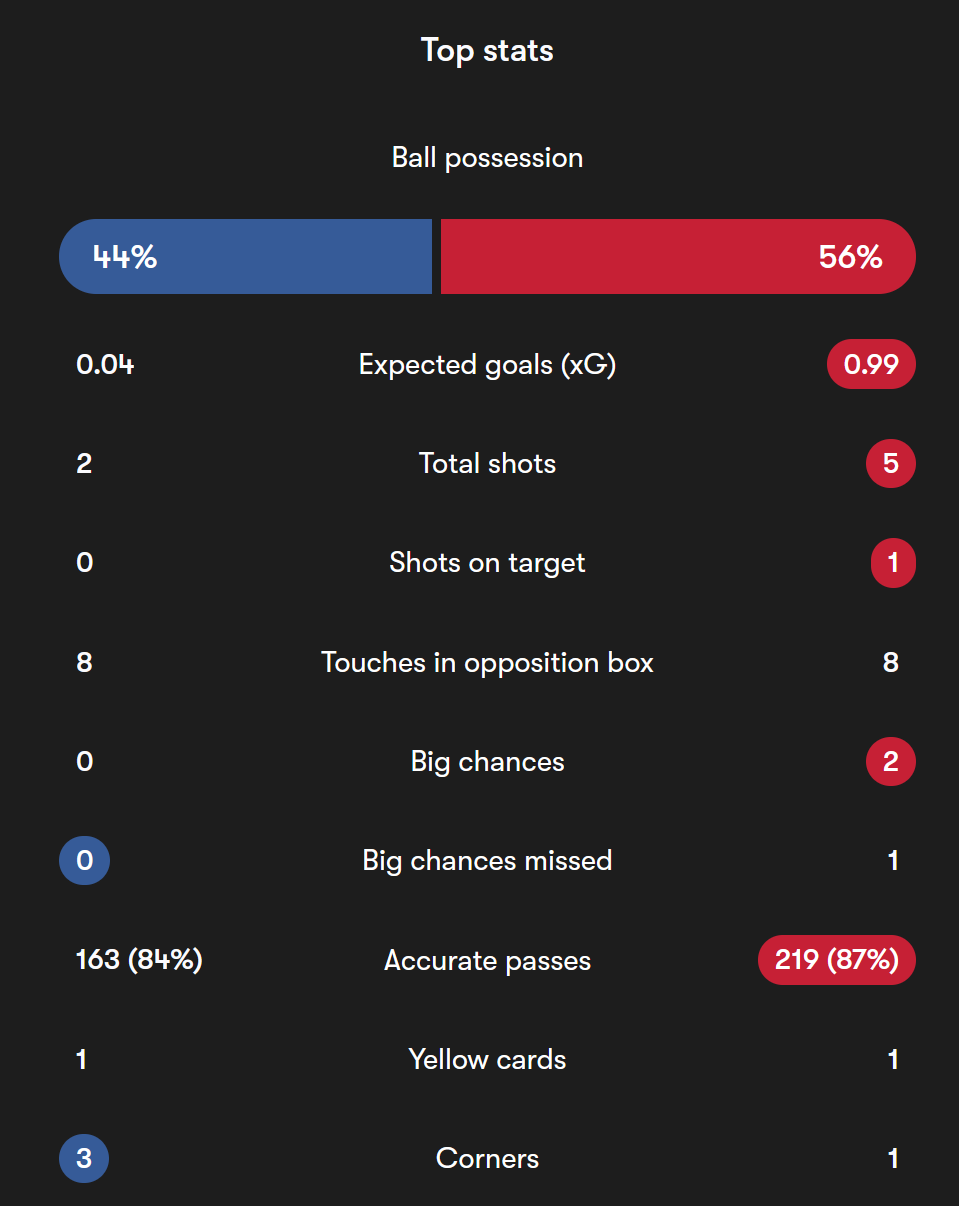Click the blue Big chances missed badge
Screen dimensions: 959x1206
(84, 861)
